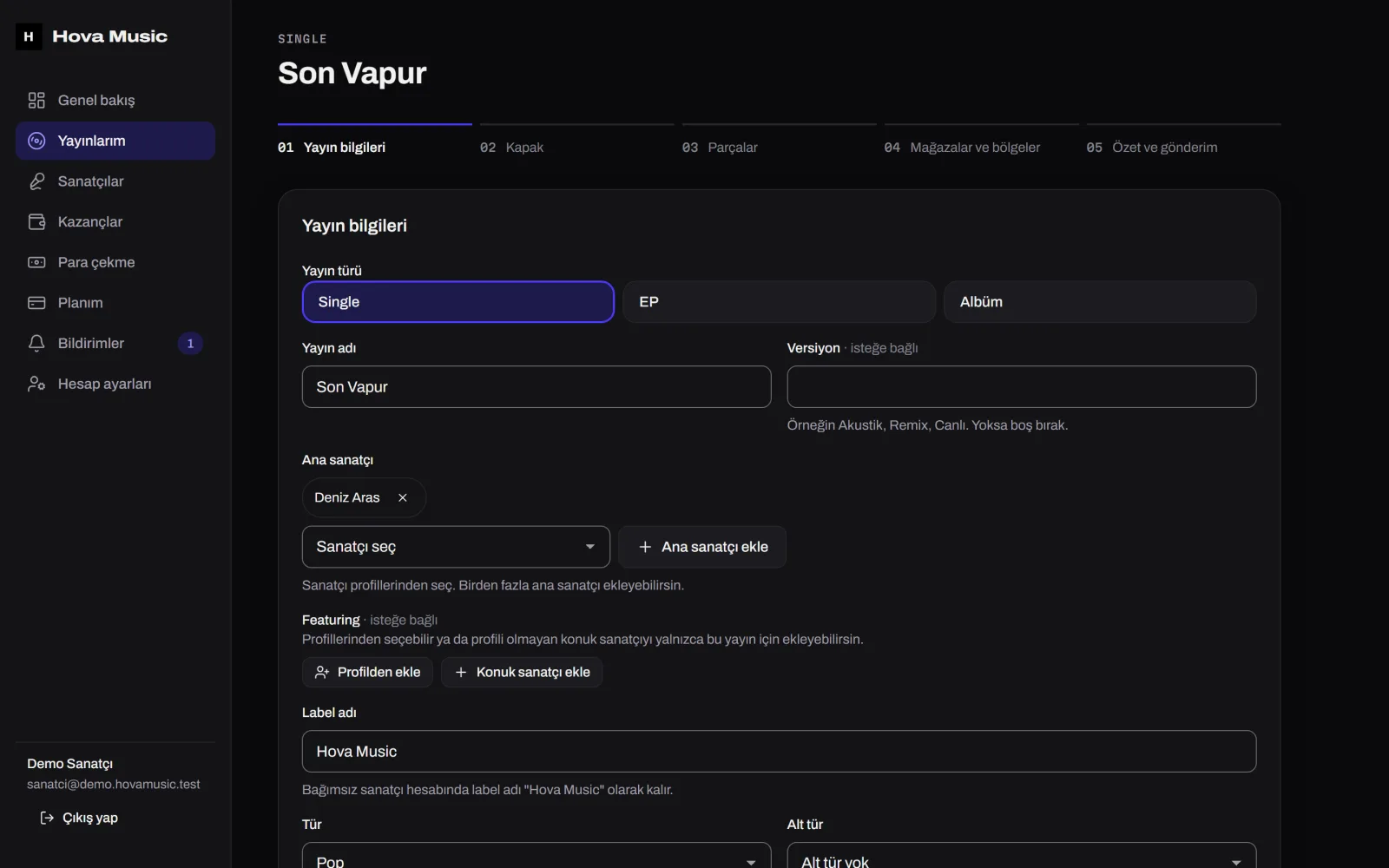Click the plus icon in Ana sanatçı ekle

[645, 547]
